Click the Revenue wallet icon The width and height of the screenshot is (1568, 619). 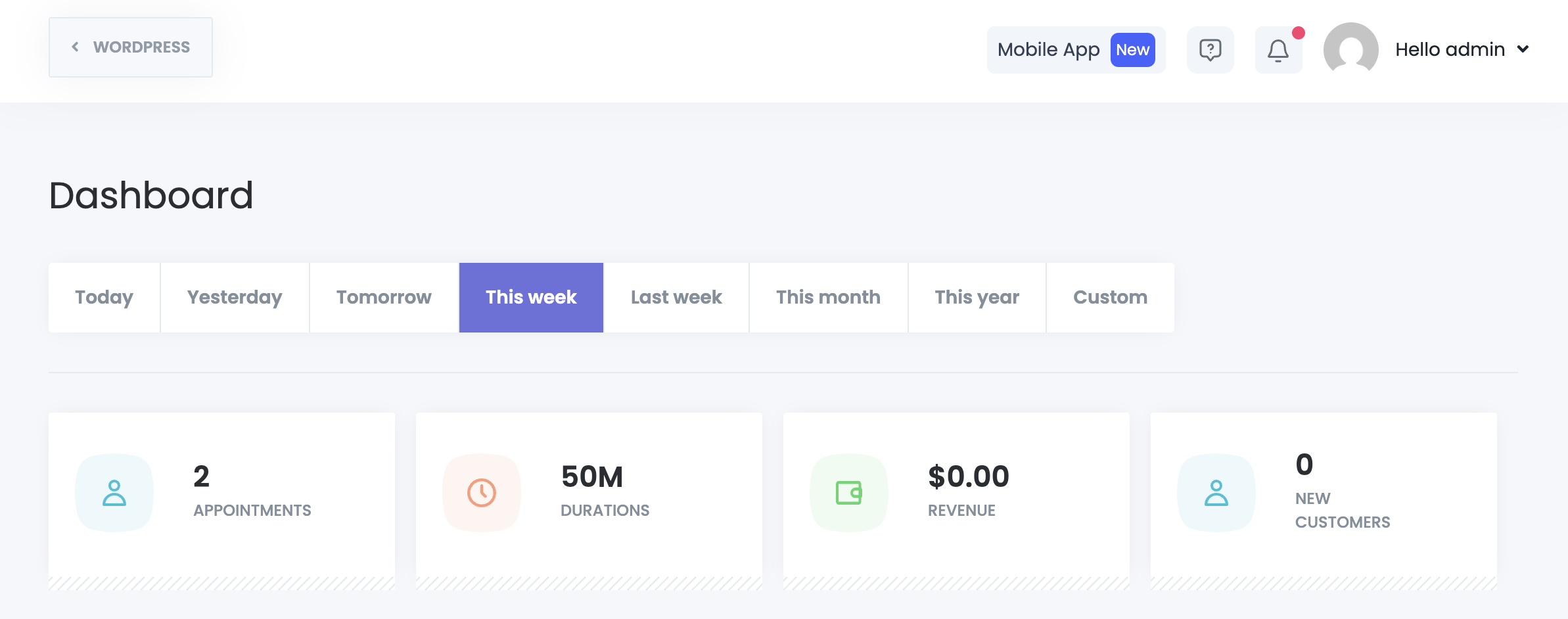[x=848, y=492]
